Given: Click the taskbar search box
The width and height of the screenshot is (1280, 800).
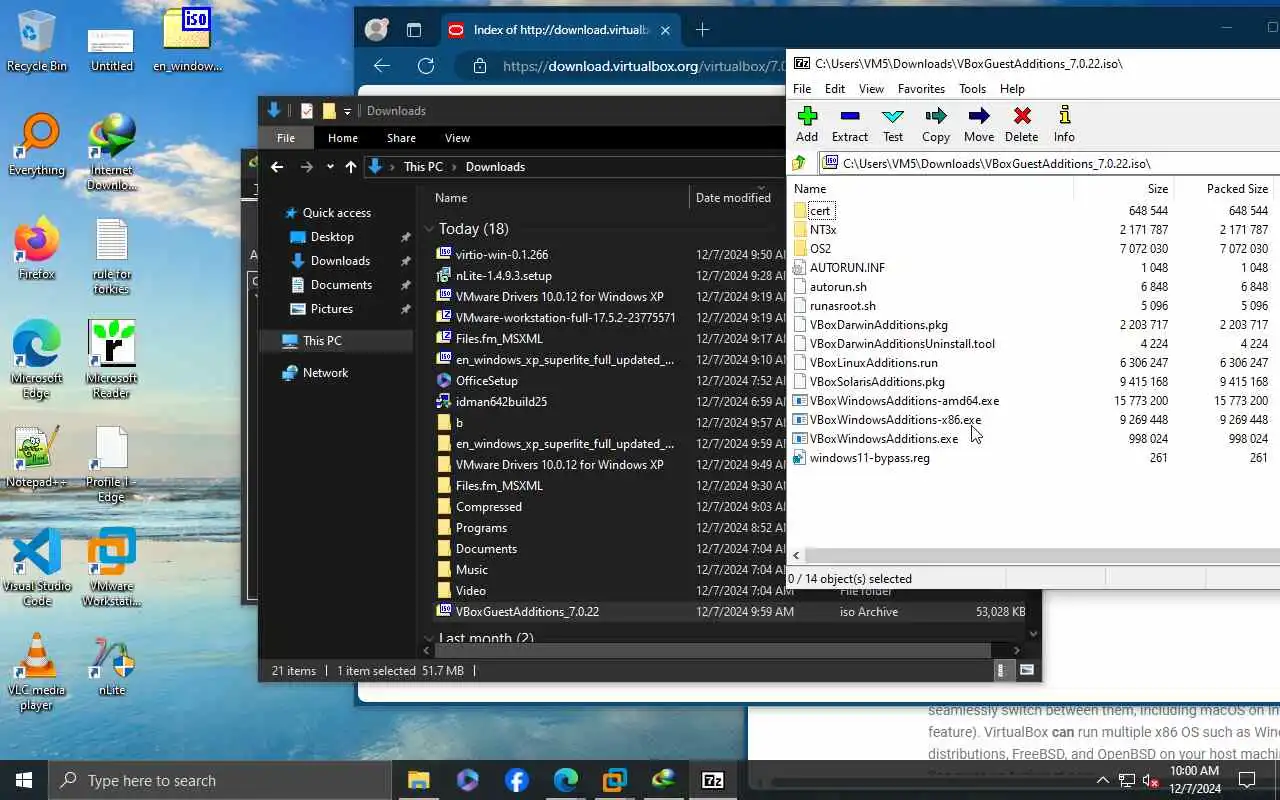Looking at the screenshot, I should [219, 780].
